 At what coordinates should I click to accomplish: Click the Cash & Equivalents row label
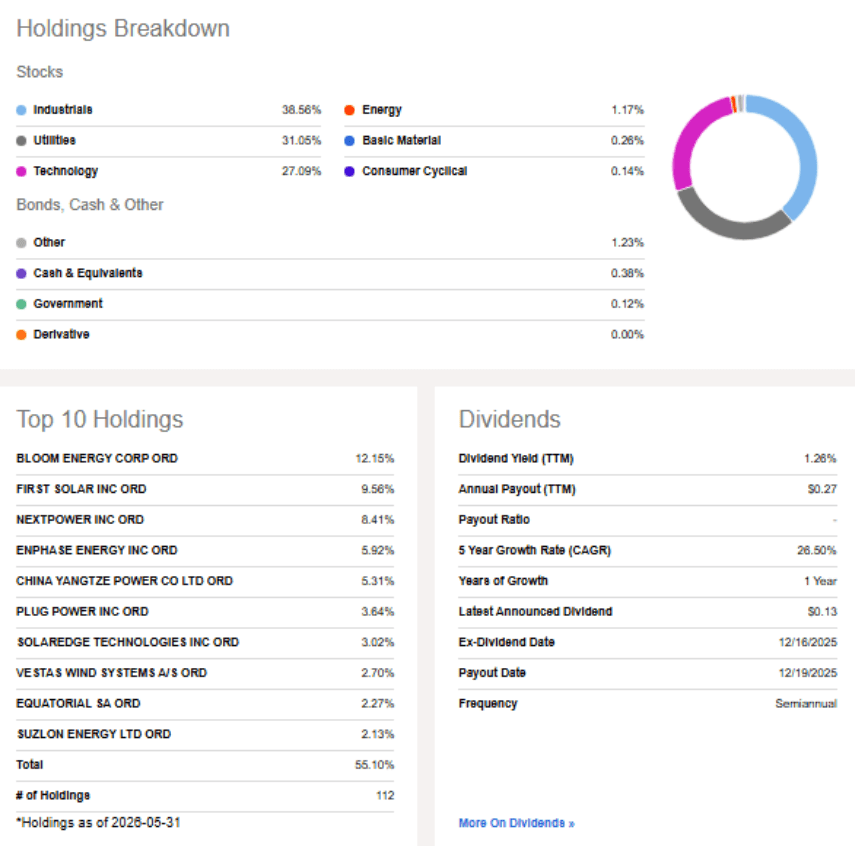88,273
